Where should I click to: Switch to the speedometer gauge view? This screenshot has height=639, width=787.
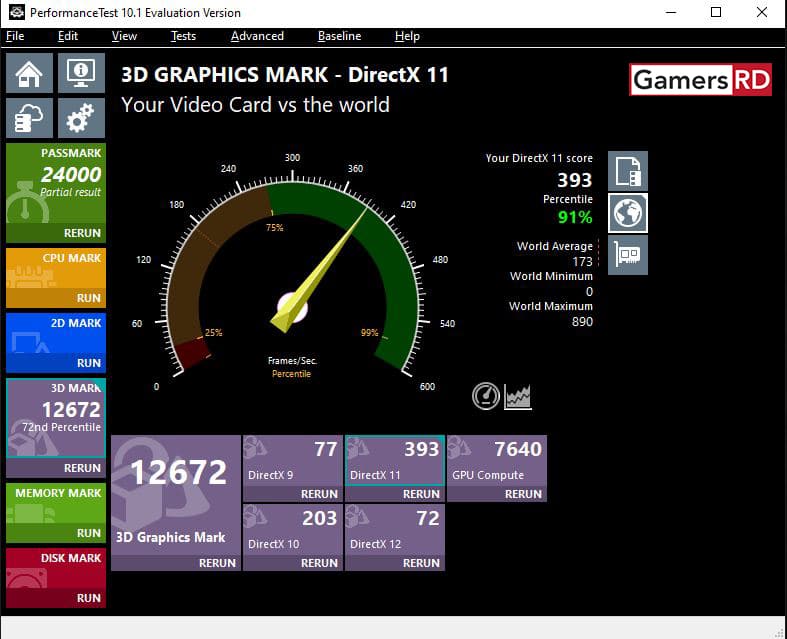click(486, 396)
